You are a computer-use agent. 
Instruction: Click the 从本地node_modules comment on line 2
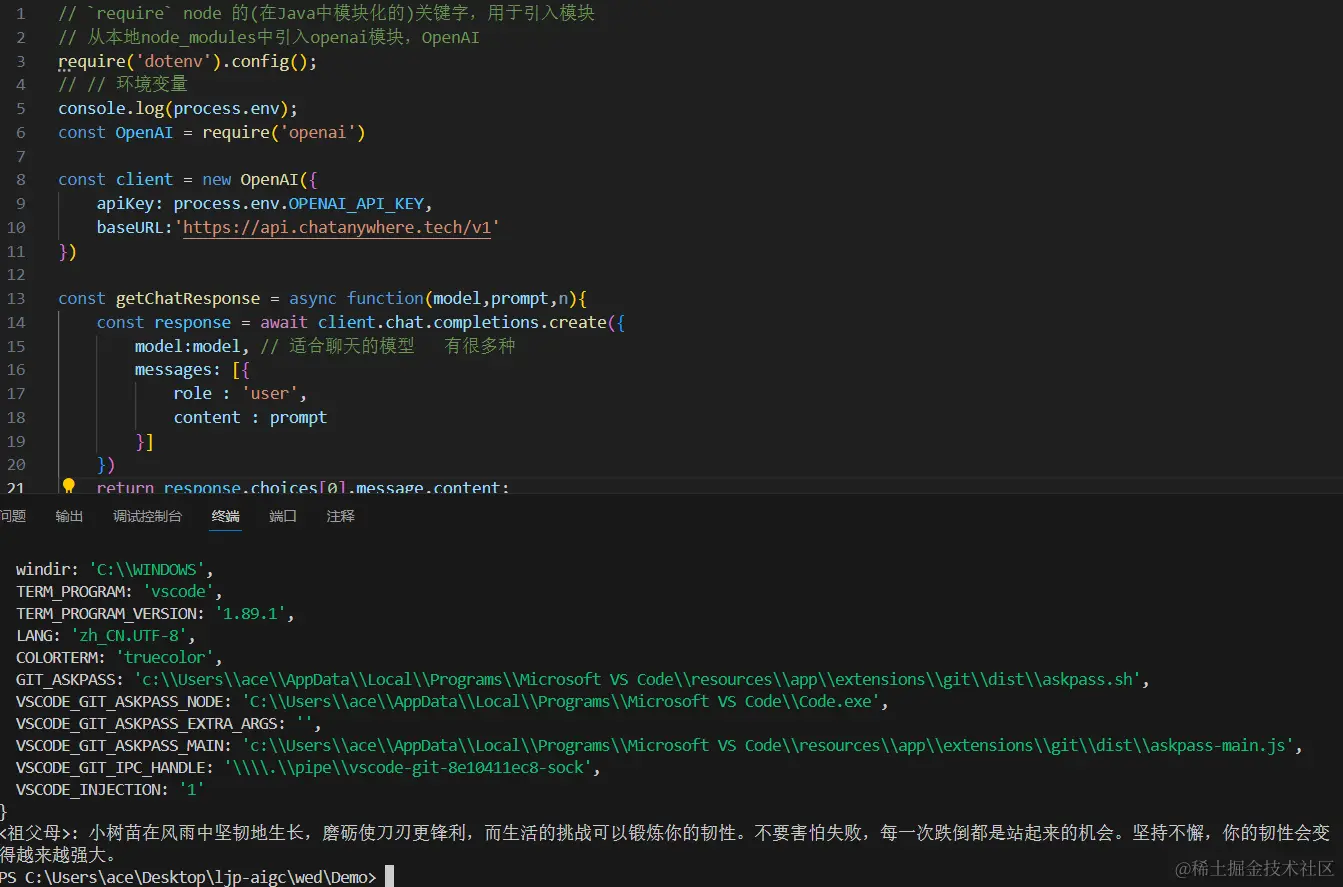[269, 38]
